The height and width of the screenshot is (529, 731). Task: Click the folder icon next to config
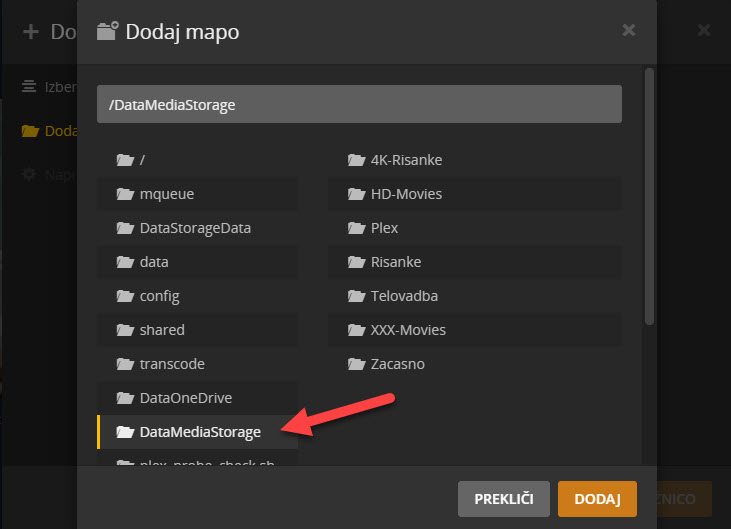point(125,296)
